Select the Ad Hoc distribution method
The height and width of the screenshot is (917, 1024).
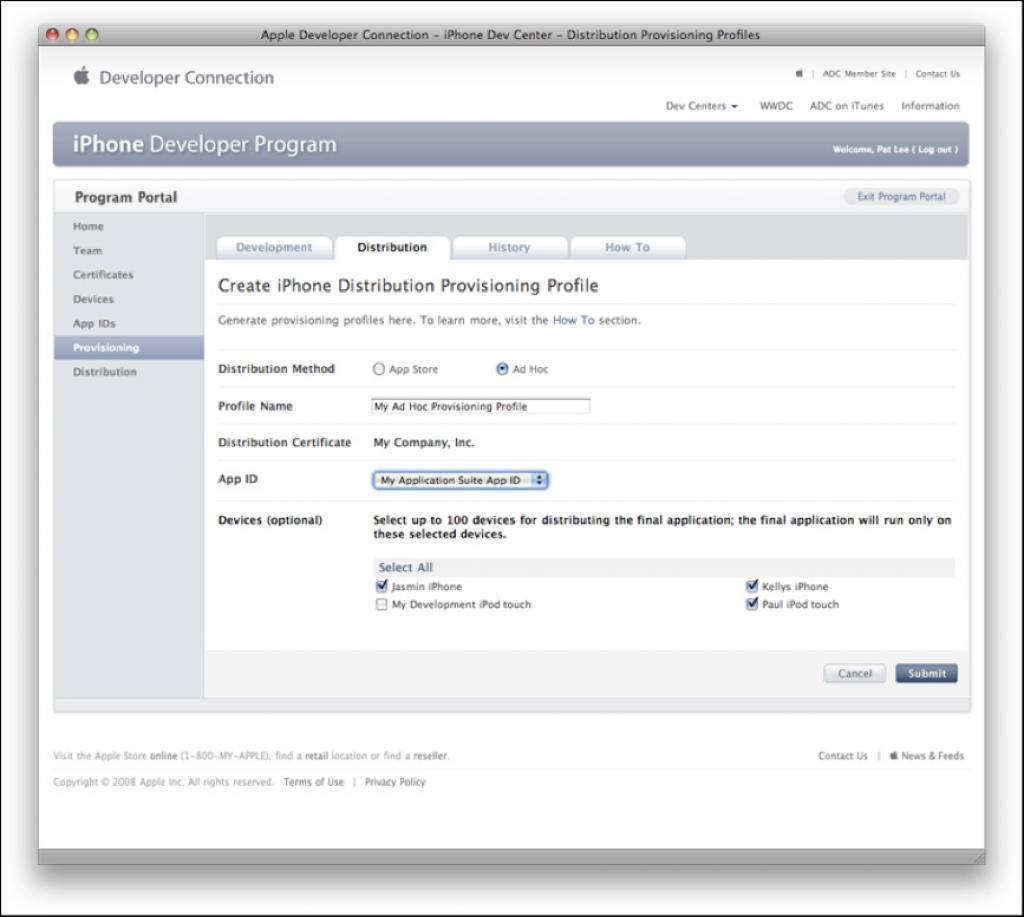click(x=502, y=369)
